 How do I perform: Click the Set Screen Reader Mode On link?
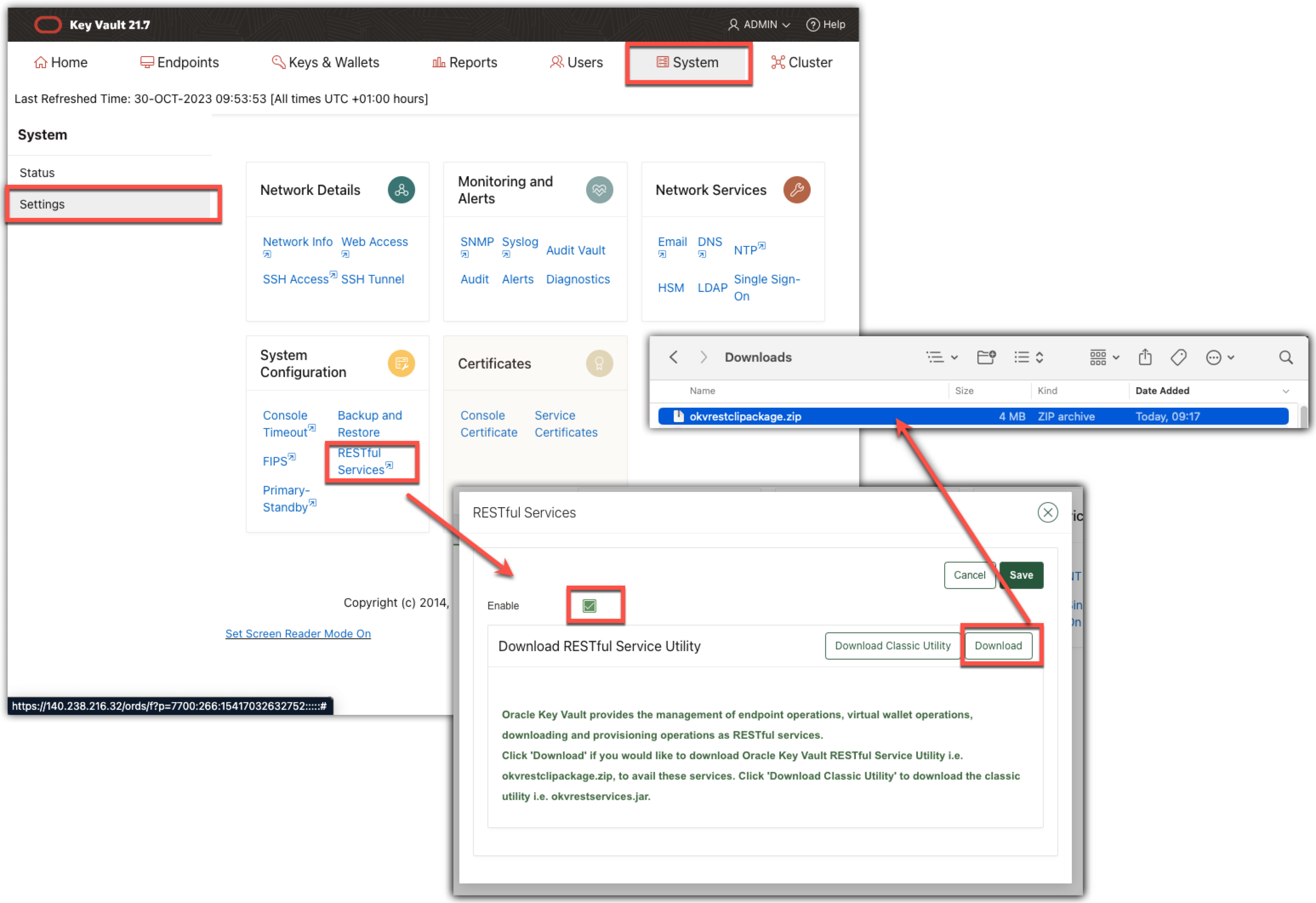298,633
